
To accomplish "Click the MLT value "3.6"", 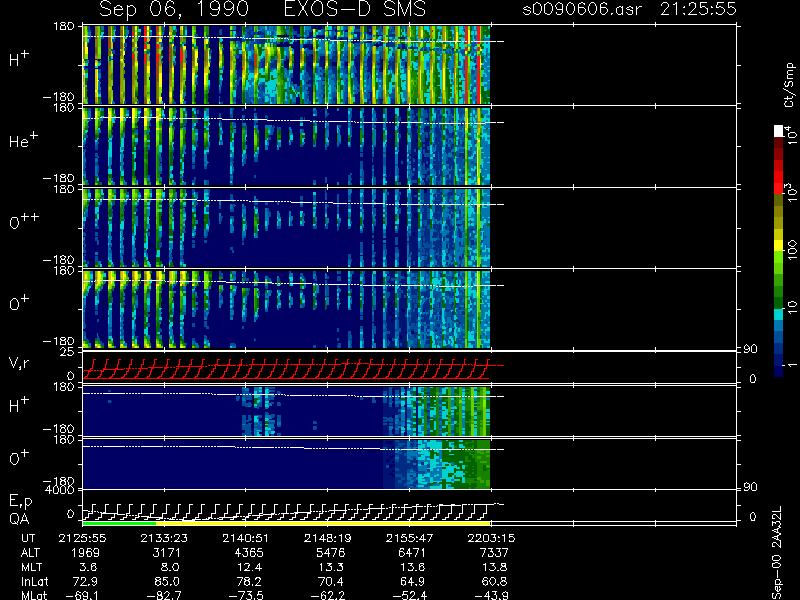I will pos(88,567).
